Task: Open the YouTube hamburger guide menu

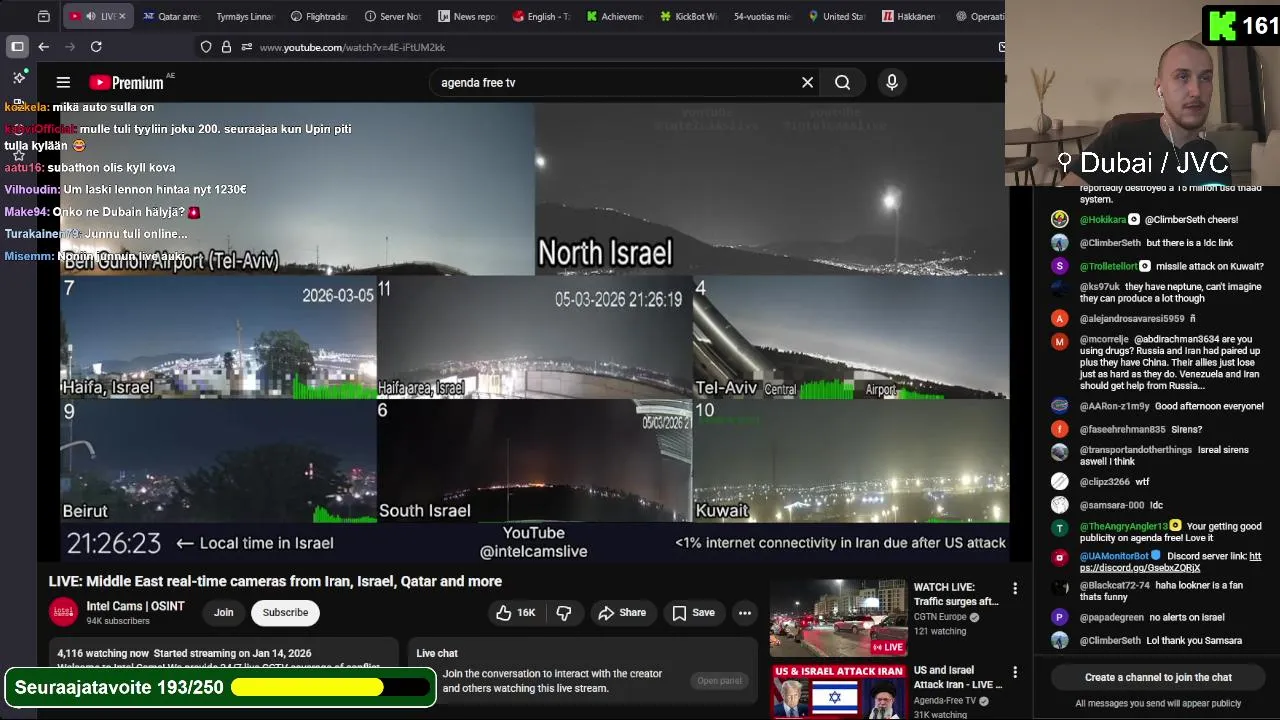Action: pyautogui.click(x=63, y=83)
